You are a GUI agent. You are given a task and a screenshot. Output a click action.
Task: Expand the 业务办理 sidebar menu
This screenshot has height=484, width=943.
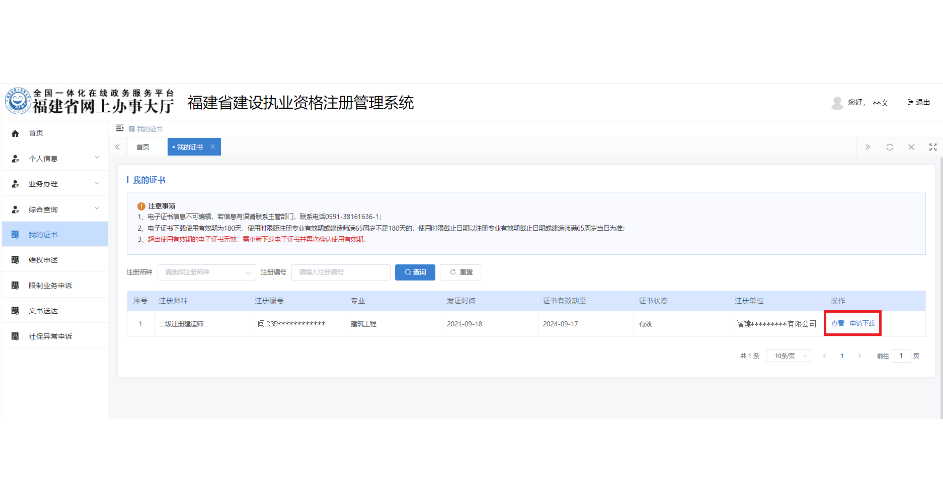[x=96, y=184]
